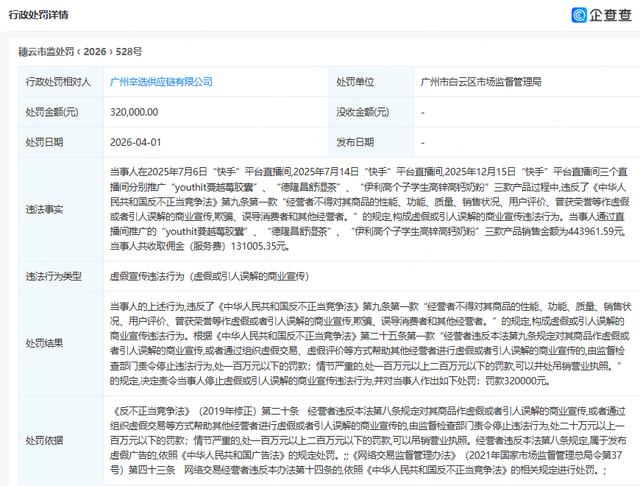640x486 pixels.
Task: Click the penalty date 2026-04-01
Action: tap(136, 142)
